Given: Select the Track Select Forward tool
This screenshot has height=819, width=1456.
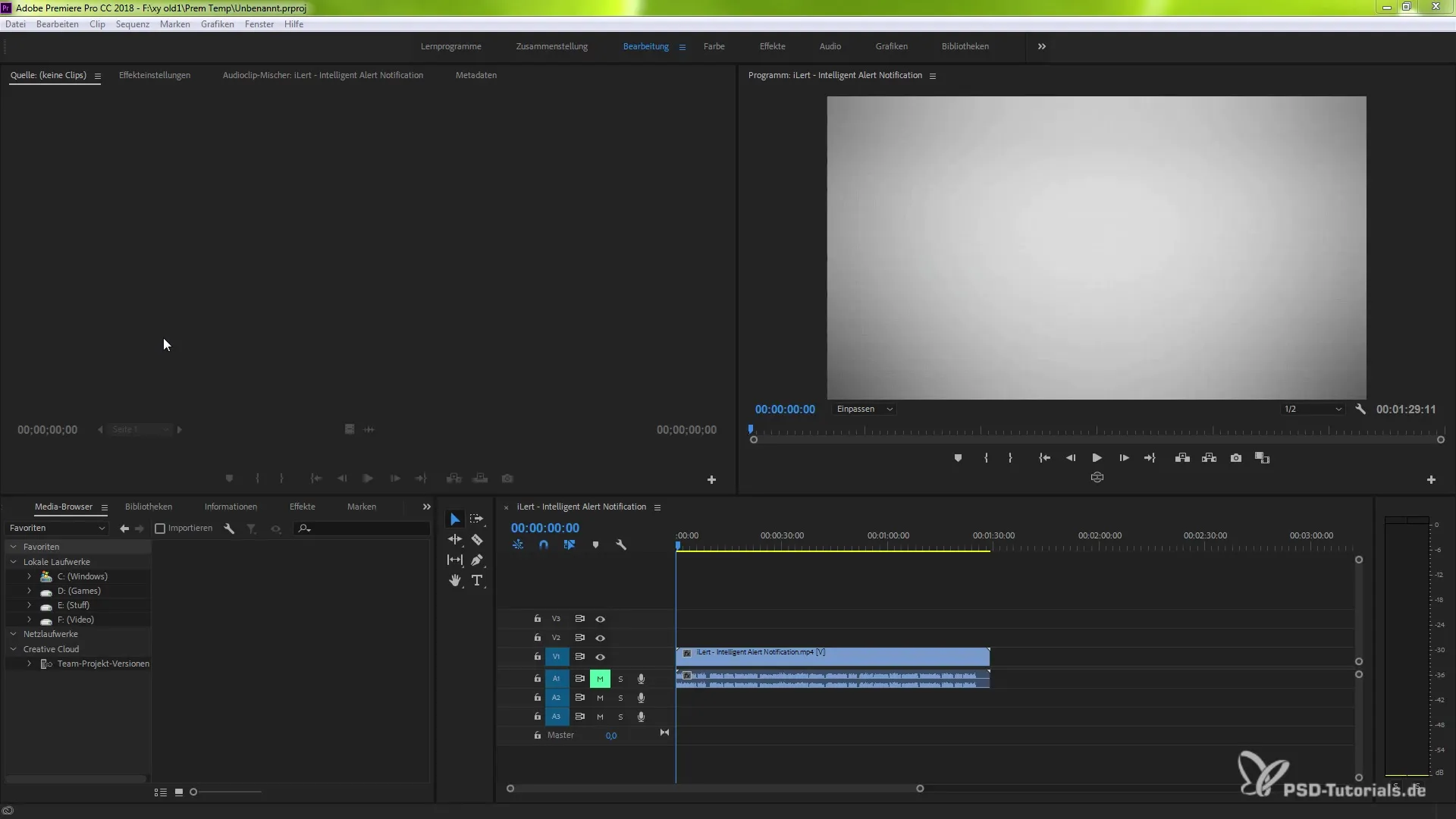Looking at the screenshot, I should tap(476, 519).
